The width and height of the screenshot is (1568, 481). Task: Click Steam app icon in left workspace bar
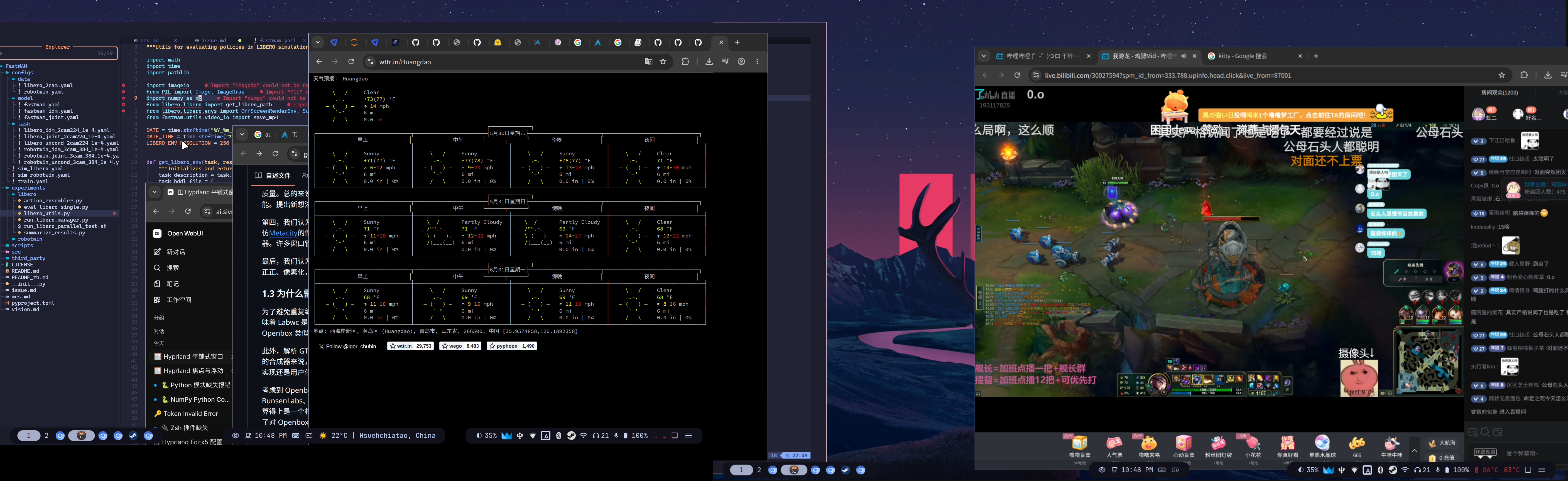click(133, 435)
